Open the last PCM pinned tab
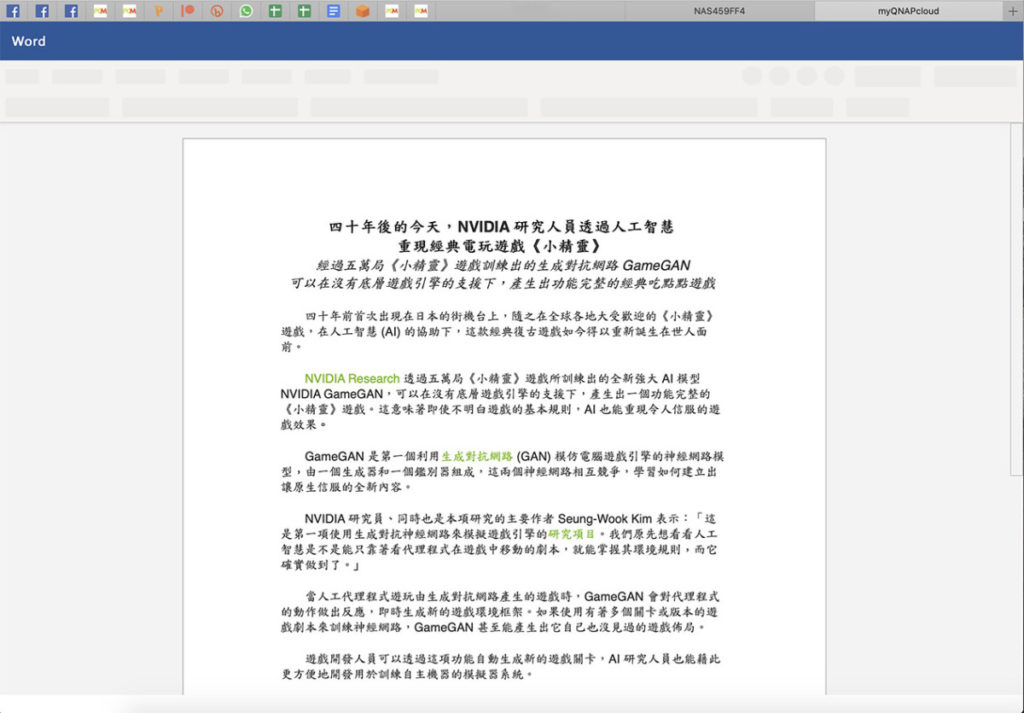 (421, 10)
